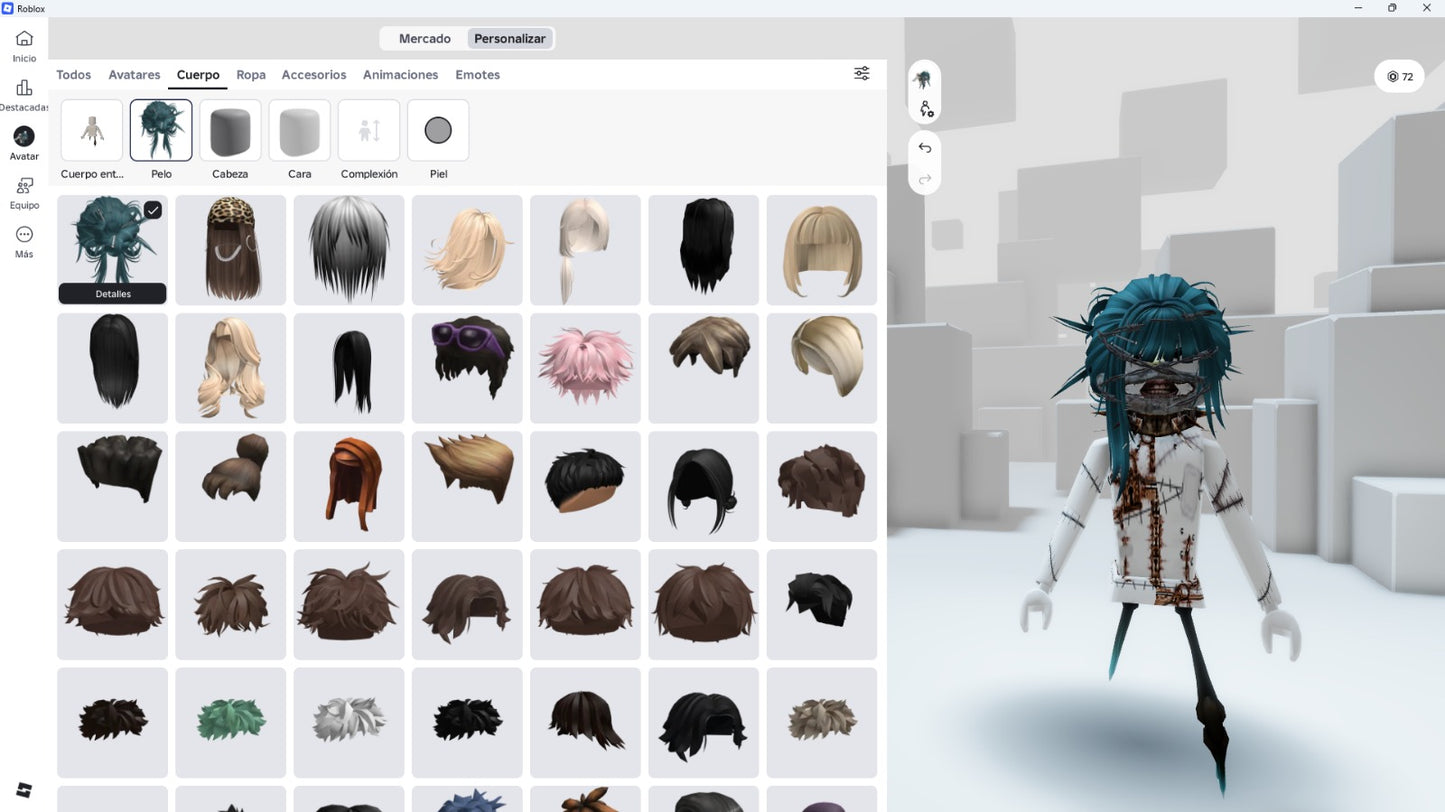Equip the blonde bob with bangs
This screenshot has height=812, width=1445.
click(822, 250)
